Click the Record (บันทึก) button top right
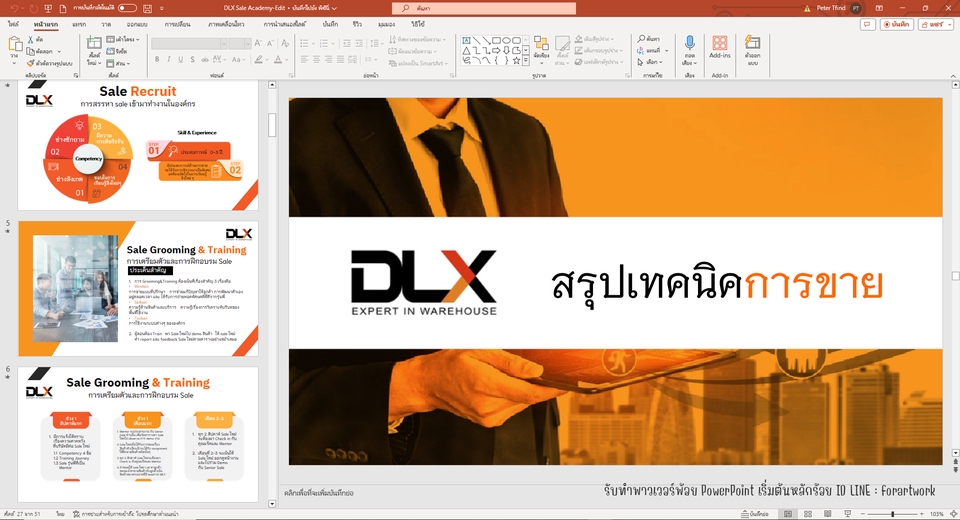Screen dimensions: 960x520 [x=897, y=24]
